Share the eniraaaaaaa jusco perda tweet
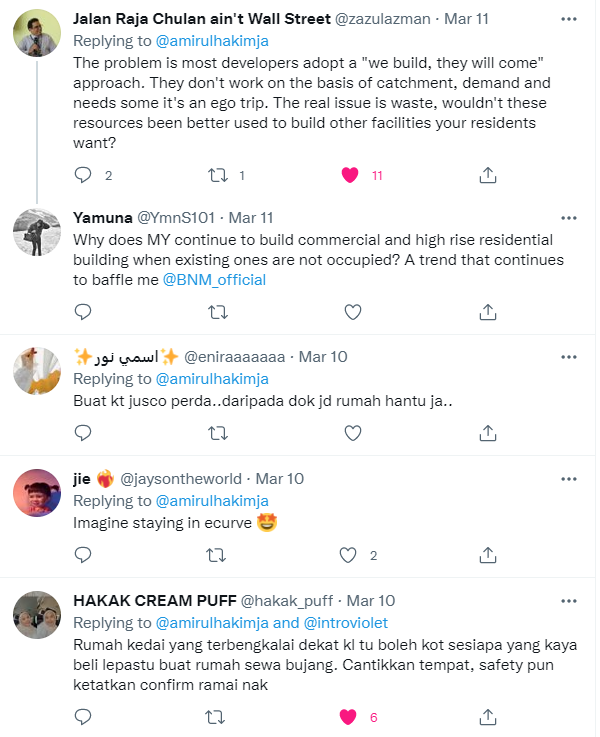This screenshot has width=600, height=737. coord(488,432)
